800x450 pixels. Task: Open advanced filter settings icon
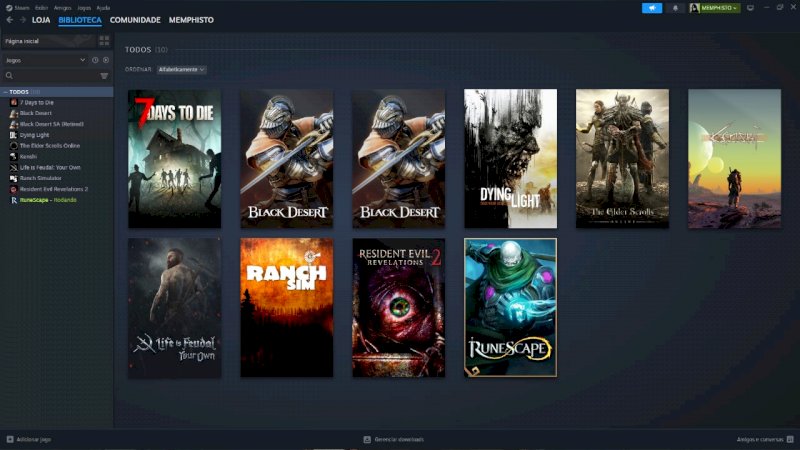tap(104, 76)
